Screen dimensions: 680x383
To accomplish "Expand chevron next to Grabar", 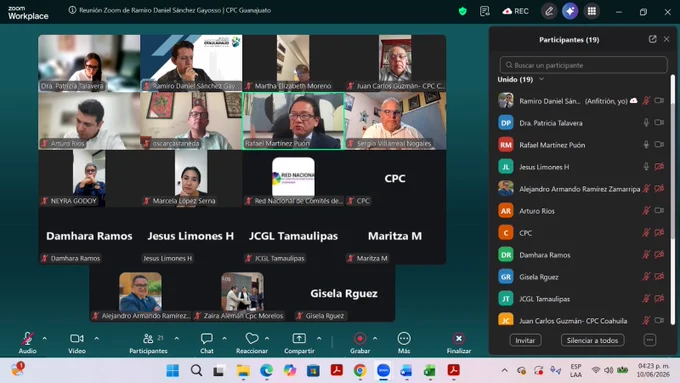I will pyautogui.click(x=375, y=338).
